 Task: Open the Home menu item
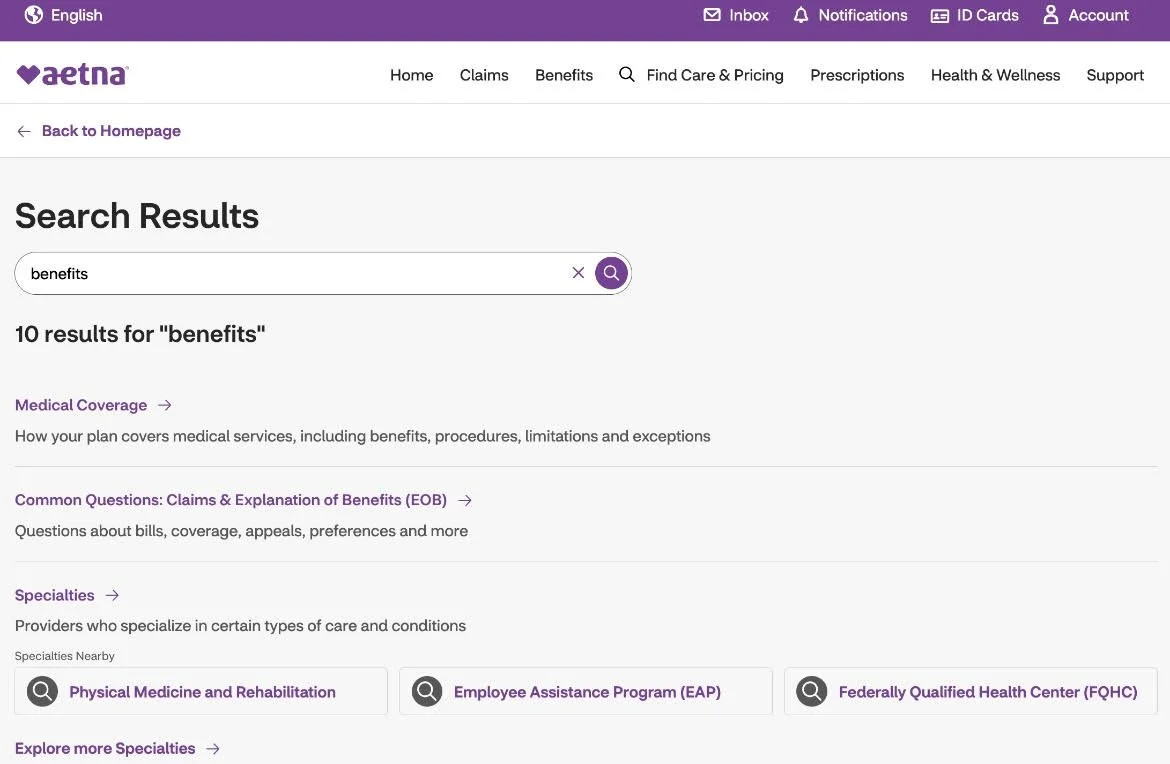(411, 75)
